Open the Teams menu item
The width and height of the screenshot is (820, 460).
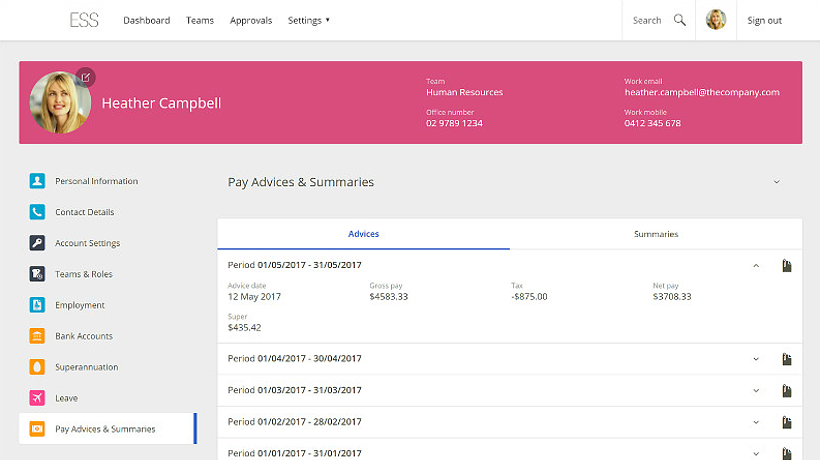click(200, 20)
